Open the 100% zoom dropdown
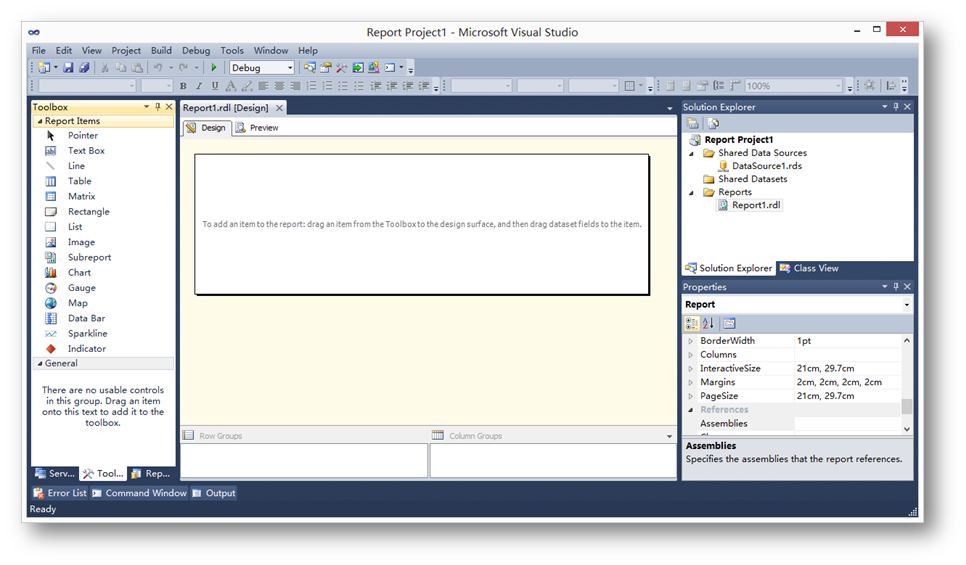The width and height of the screenshot is (966, 565). [838, 86]
